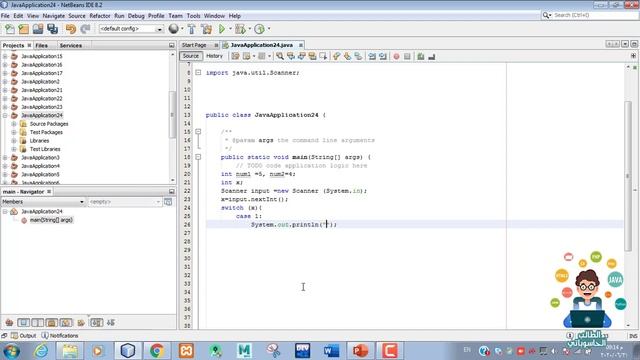Click the Undo arrow icon
The height and width of the screenshot is (360, 640).
pos(71,29)
